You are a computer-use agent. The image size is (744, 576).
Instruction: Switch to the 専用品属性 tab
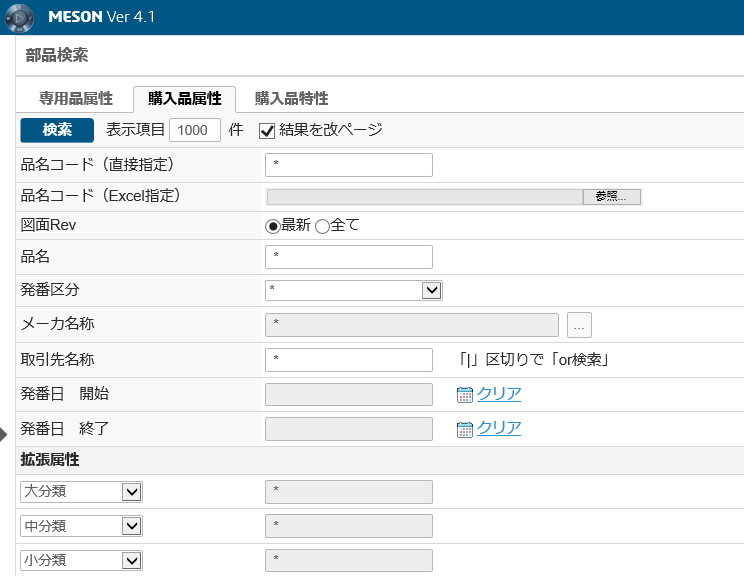coord(76,98)
